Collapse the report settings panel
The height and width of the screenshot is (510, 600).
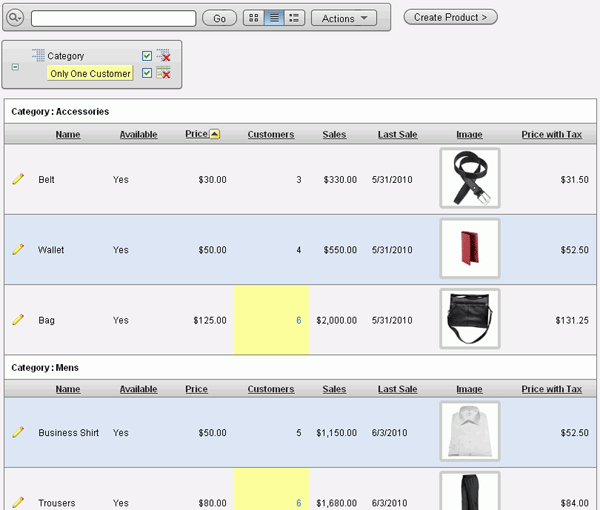tap(15, 67)
